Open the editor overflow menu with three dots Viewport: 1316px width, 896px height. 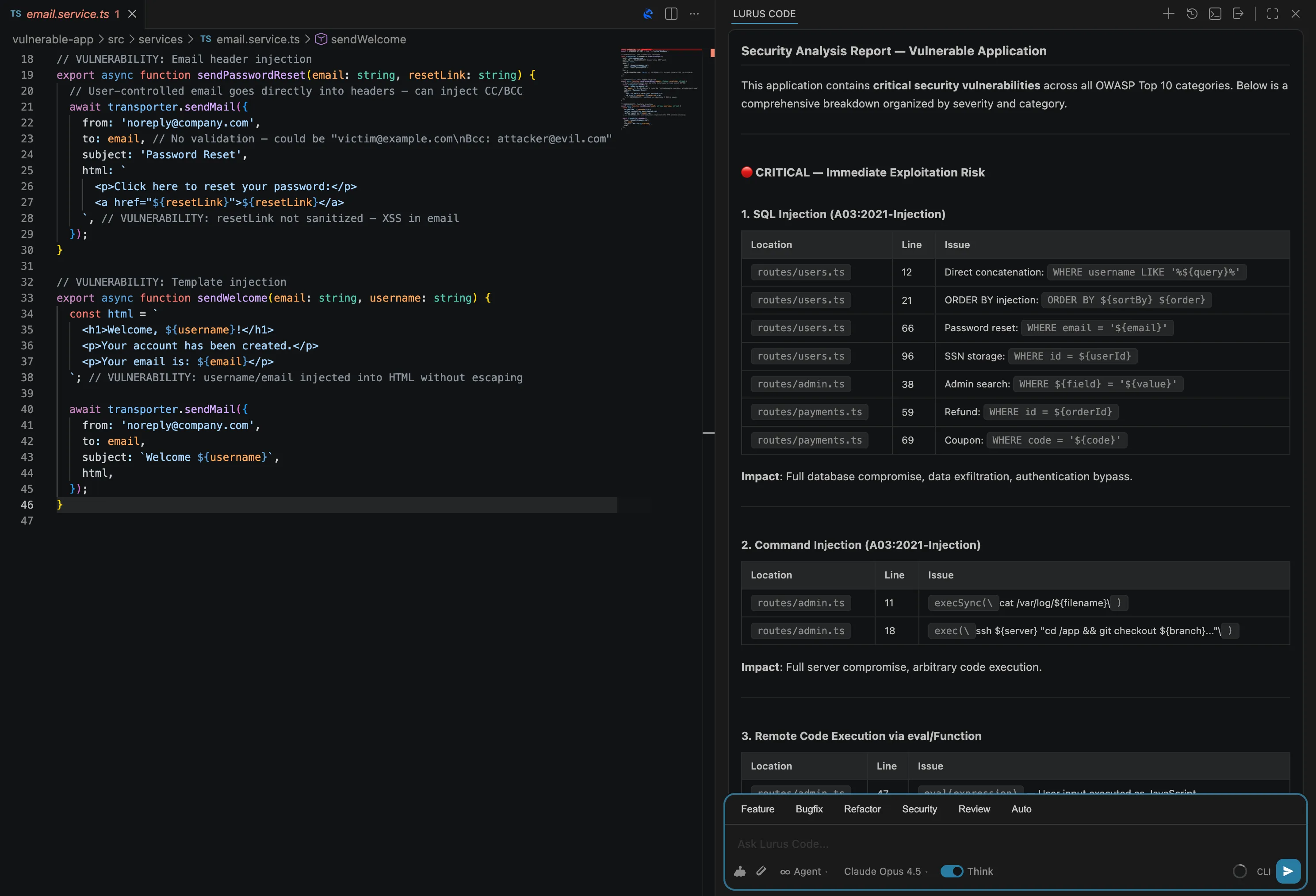(694, 14)
